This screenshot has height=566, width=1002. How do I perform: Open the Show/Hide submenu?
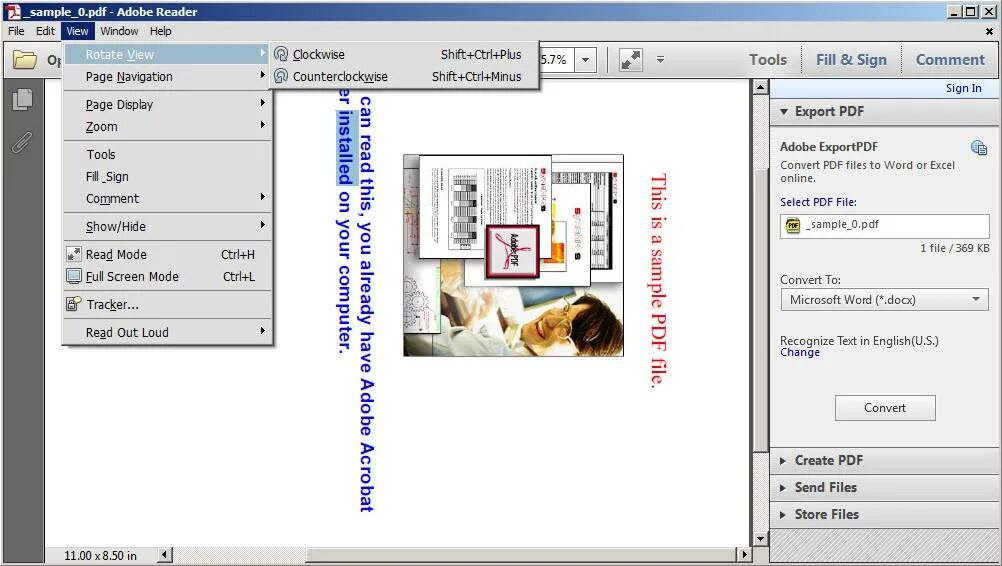168,226
